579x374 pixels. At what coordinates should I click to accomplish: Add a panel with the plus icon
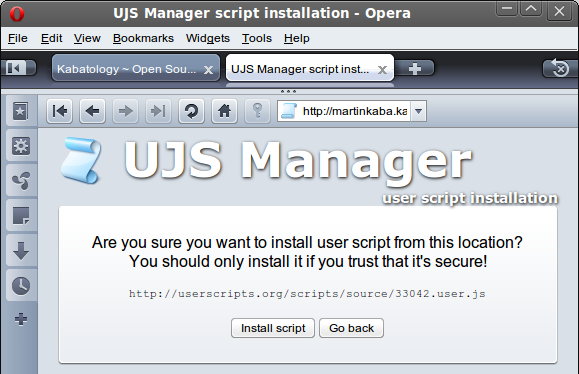(x=21, y=319)
